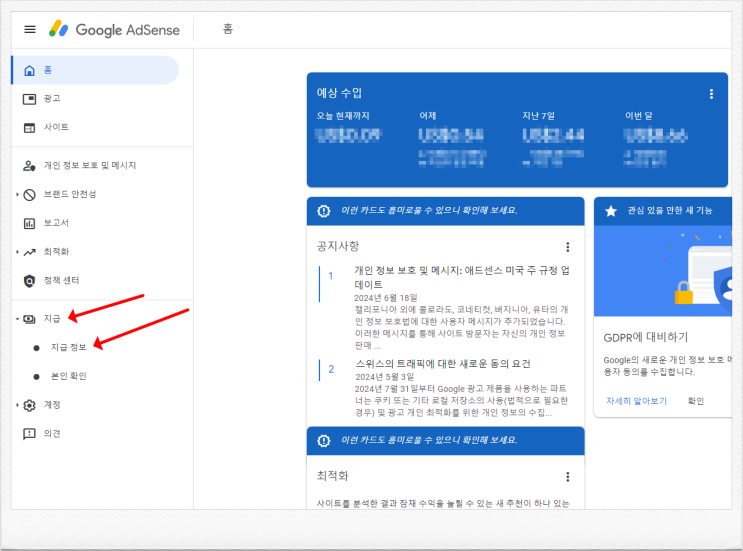Click the 어제 earnings label
The width and height of the screenshot is (743, 551).
pos(427,116)
